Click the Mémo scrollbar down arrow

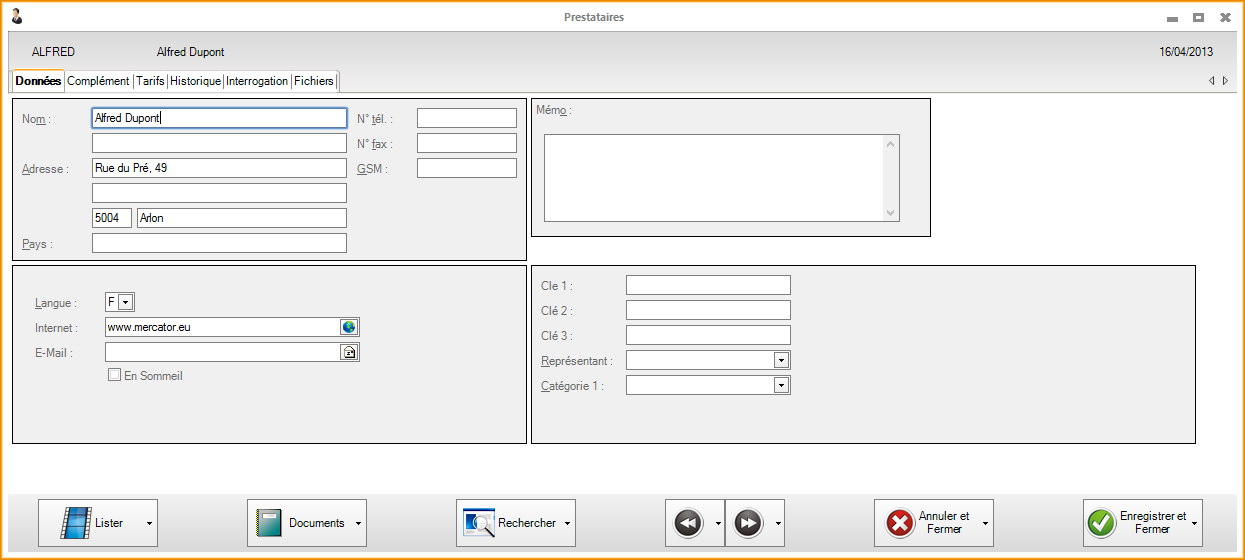891,213
